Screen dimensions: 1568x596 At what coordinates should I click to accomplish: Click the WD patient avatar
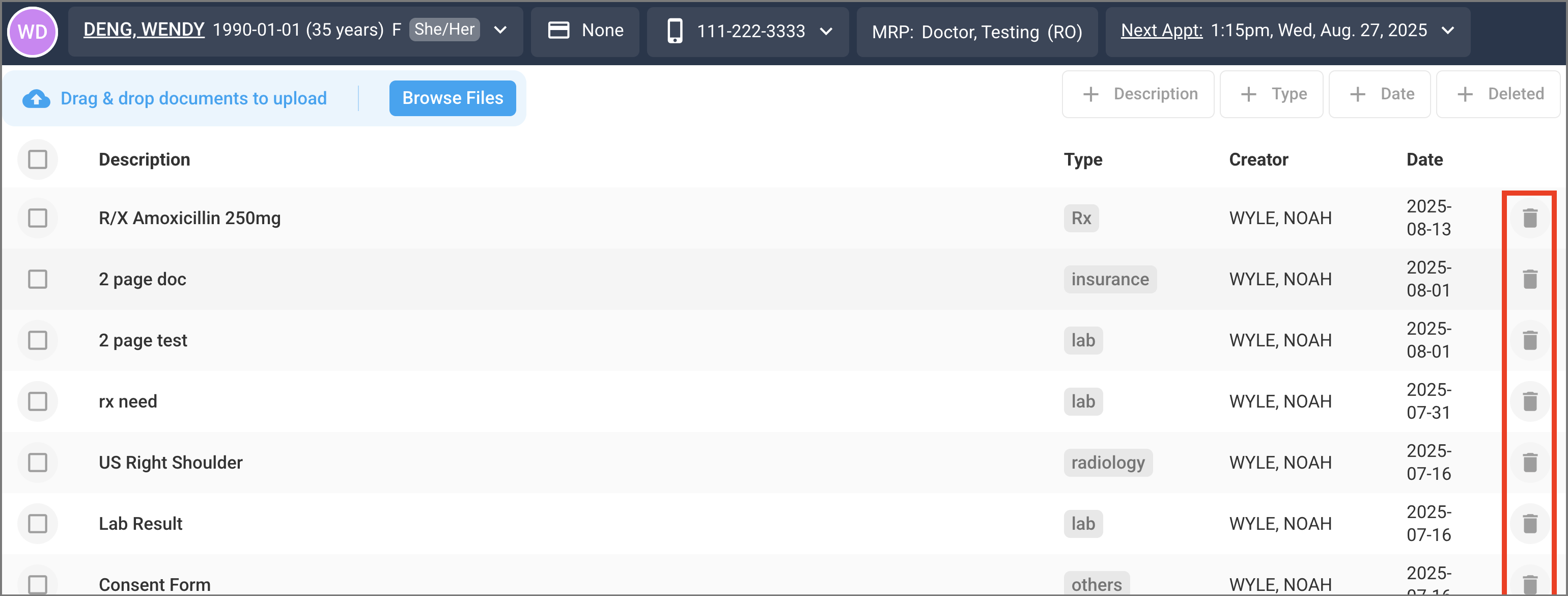click(x=32, y=32)
